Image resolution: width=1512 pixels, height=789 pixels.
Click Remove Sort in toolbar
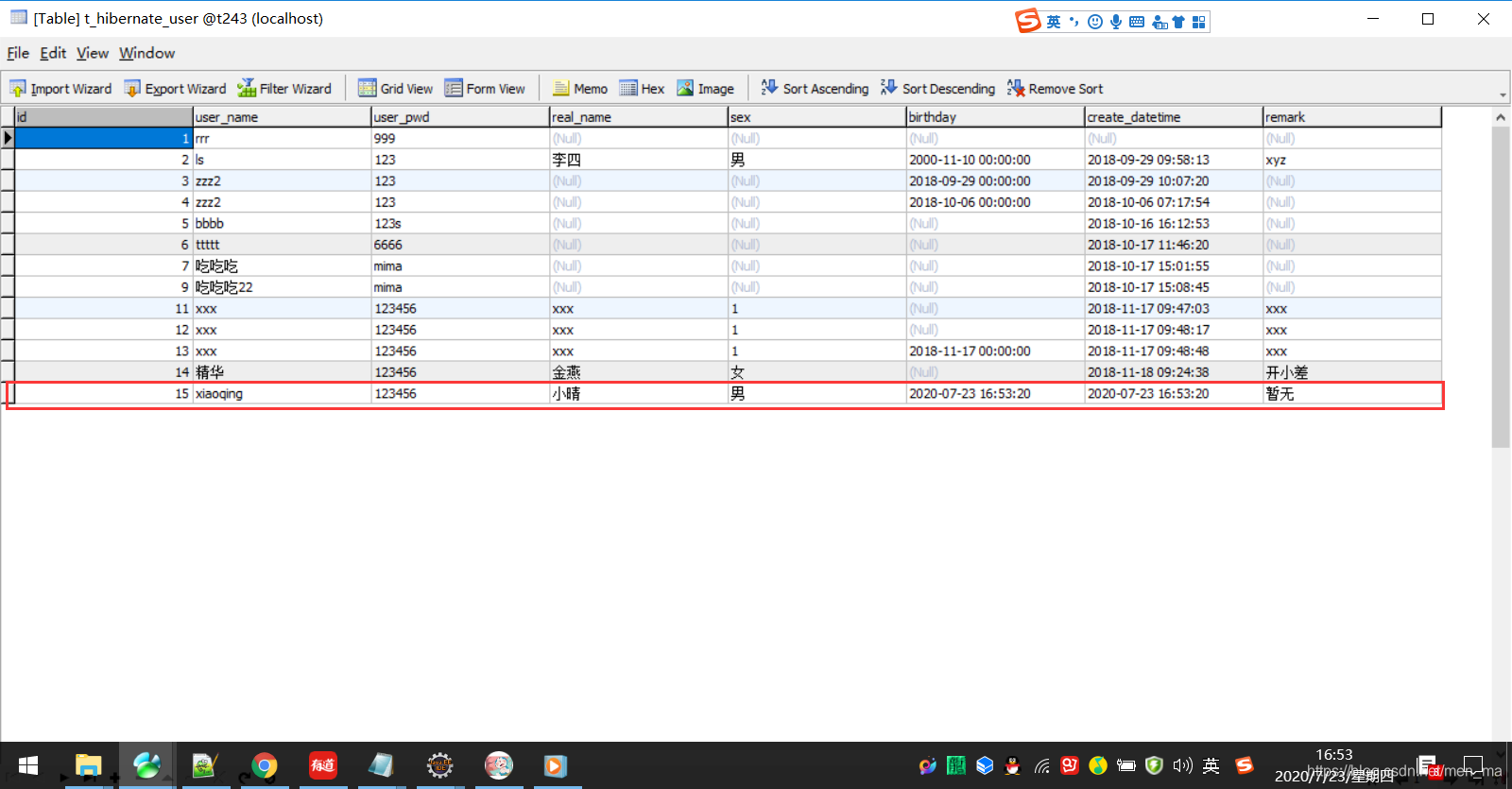pos(1055,89)
